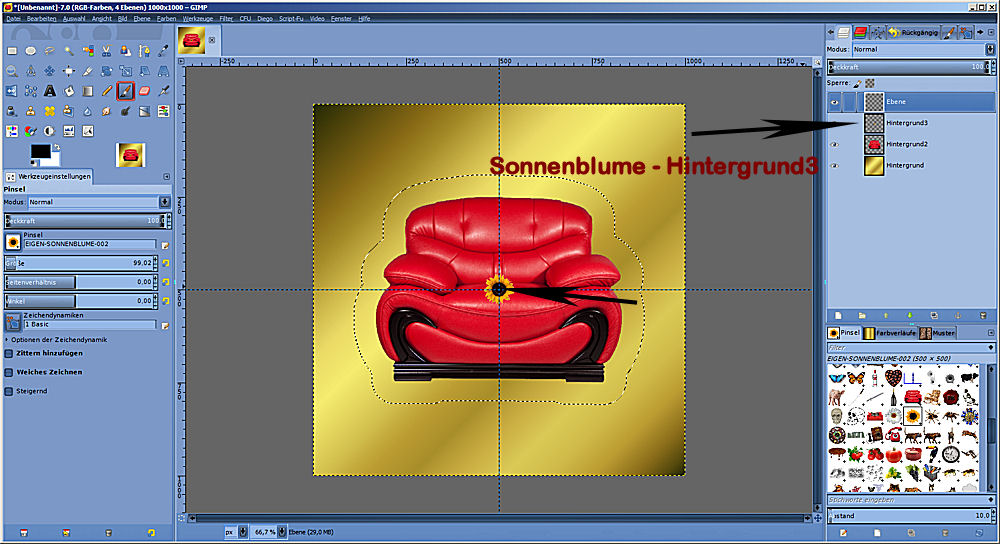Click the brush preview in tool options
Viewport: 1000px width, 544px height.
pos(13,242)
